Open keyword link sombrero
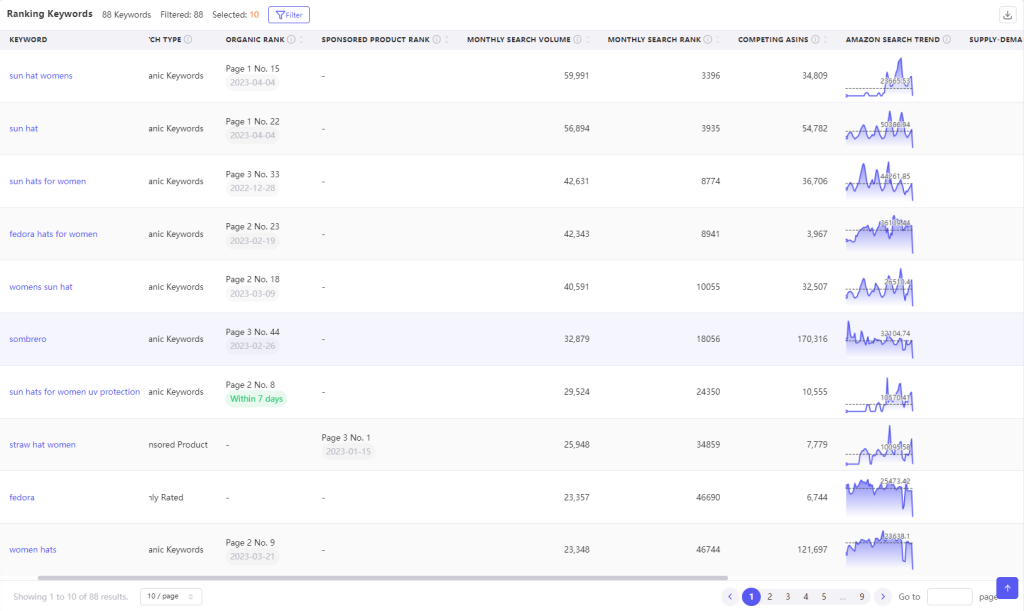 (x=27, y=339)
